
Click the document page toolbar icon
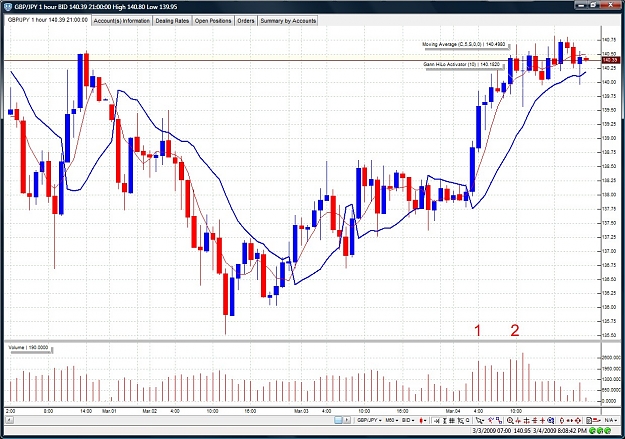(589, 420)
